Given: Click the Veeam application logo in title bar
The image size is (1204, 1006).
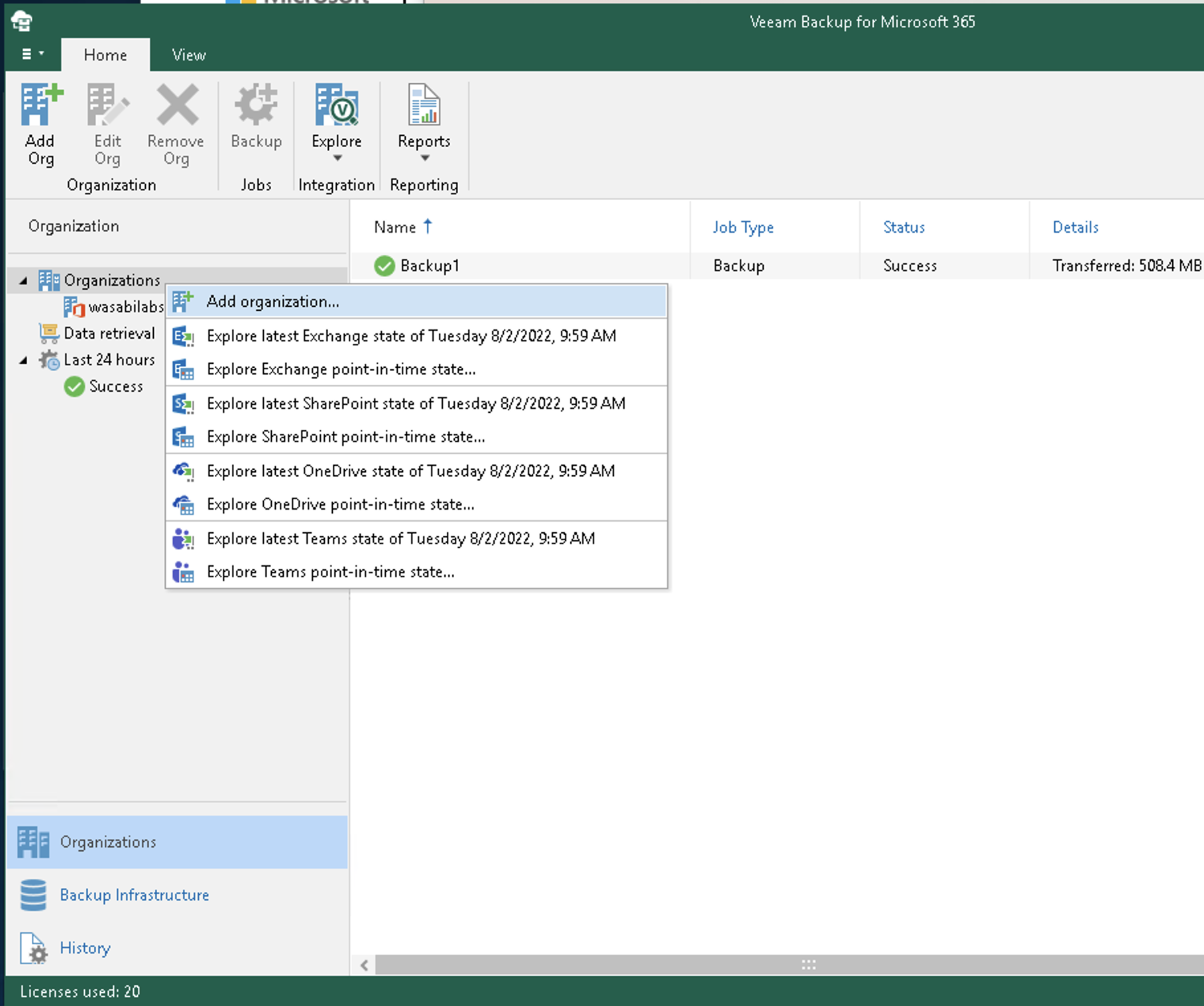Looking at the screenshot, I should (22, 21).
